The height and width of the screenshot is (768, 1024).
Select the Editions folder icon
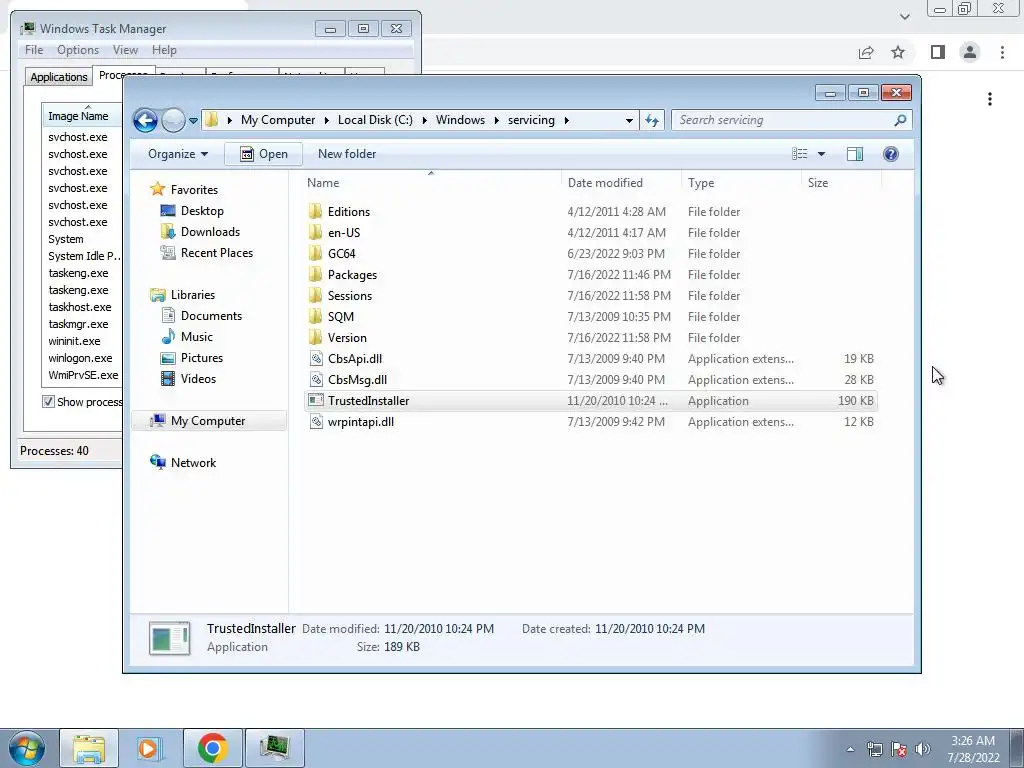315,211
